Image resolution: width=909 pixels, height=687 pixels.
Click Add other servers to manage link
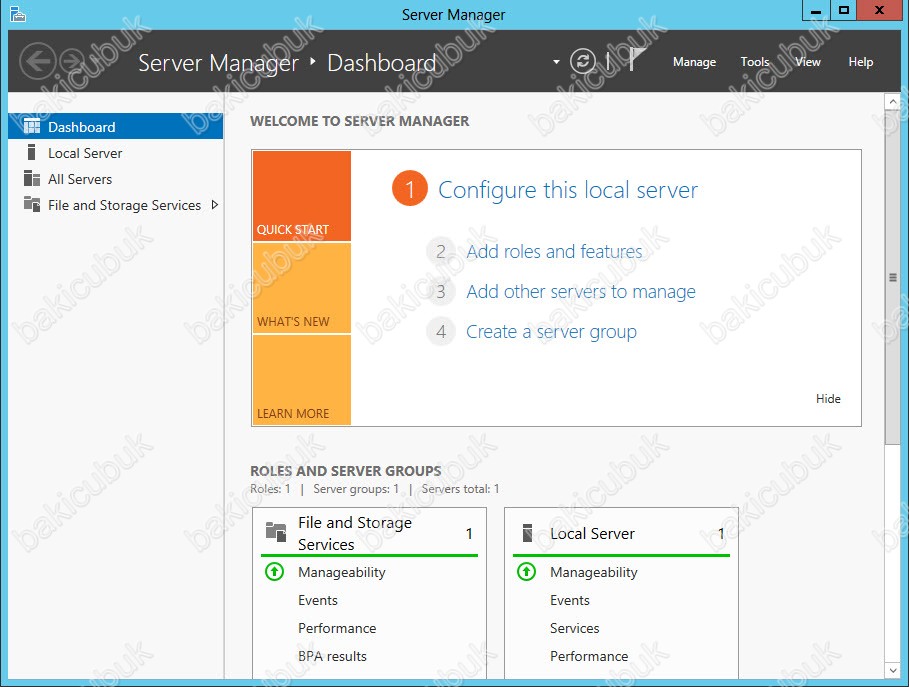coord(581,292)
